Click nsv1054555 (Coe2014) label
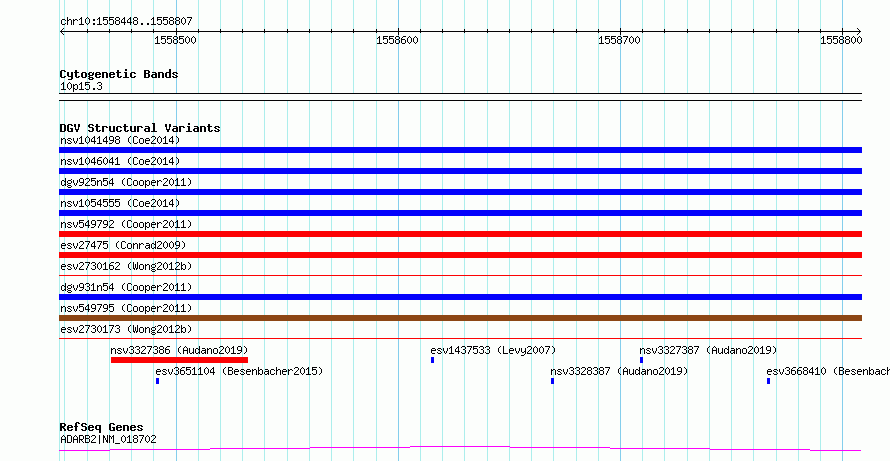The height and width of the screenshot is (461, 890). 120,203
